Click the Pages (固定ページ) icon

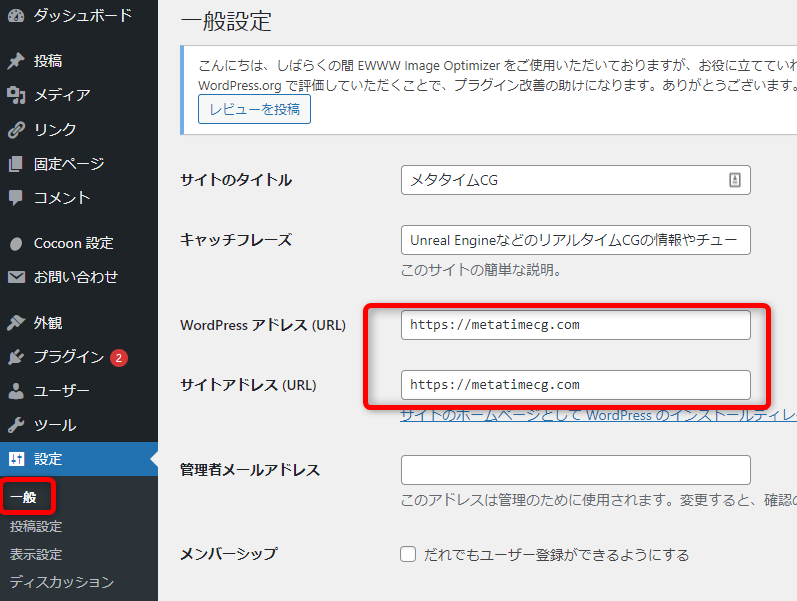[16, 164]
